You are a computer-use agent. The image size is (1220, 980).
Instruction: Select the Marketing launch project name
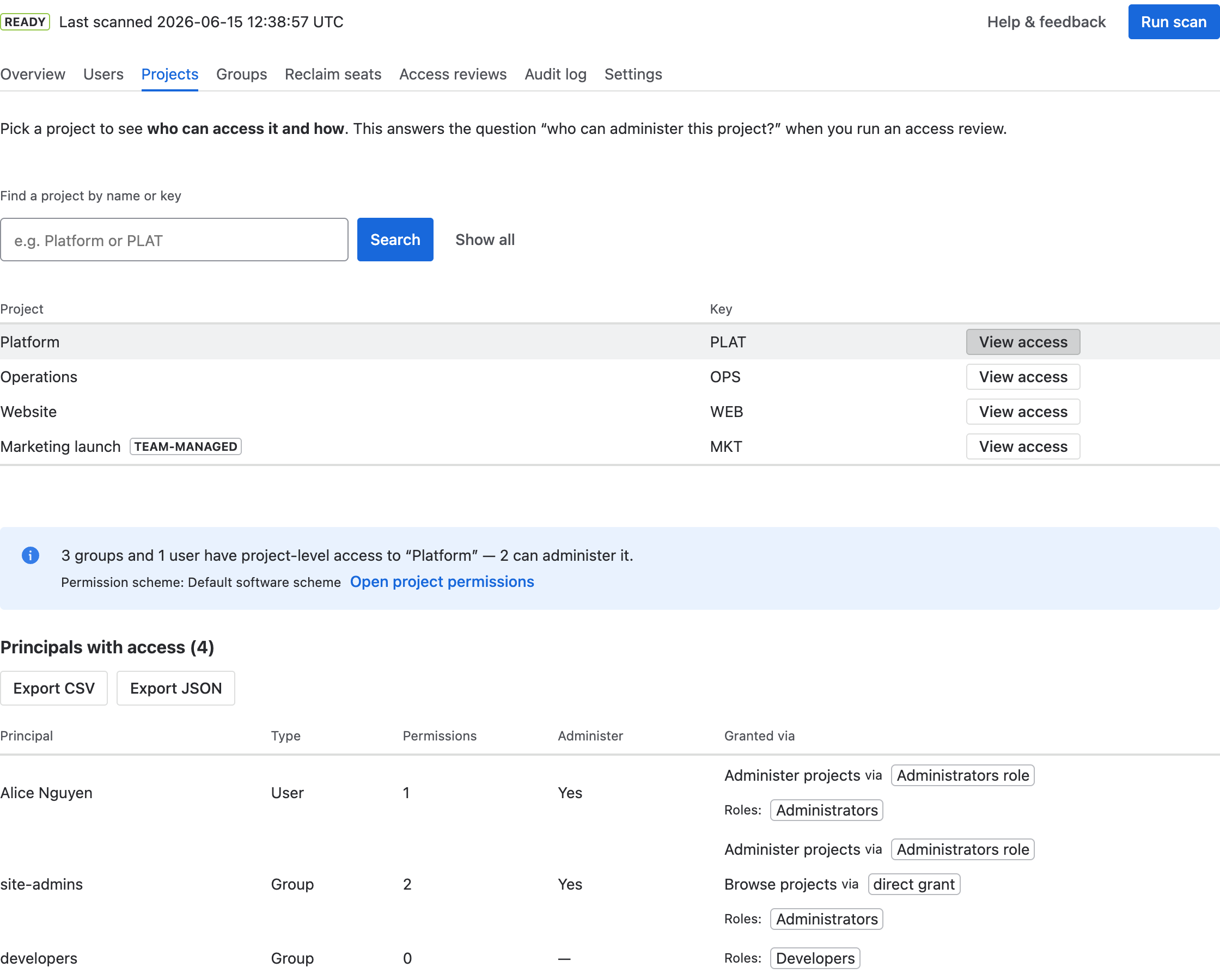(x=60, y=447)
